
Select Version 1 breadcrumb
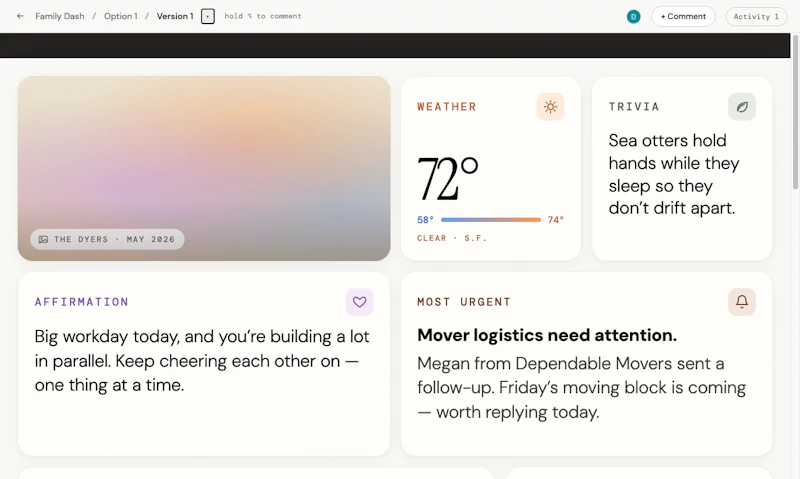(x=175, y=16)
